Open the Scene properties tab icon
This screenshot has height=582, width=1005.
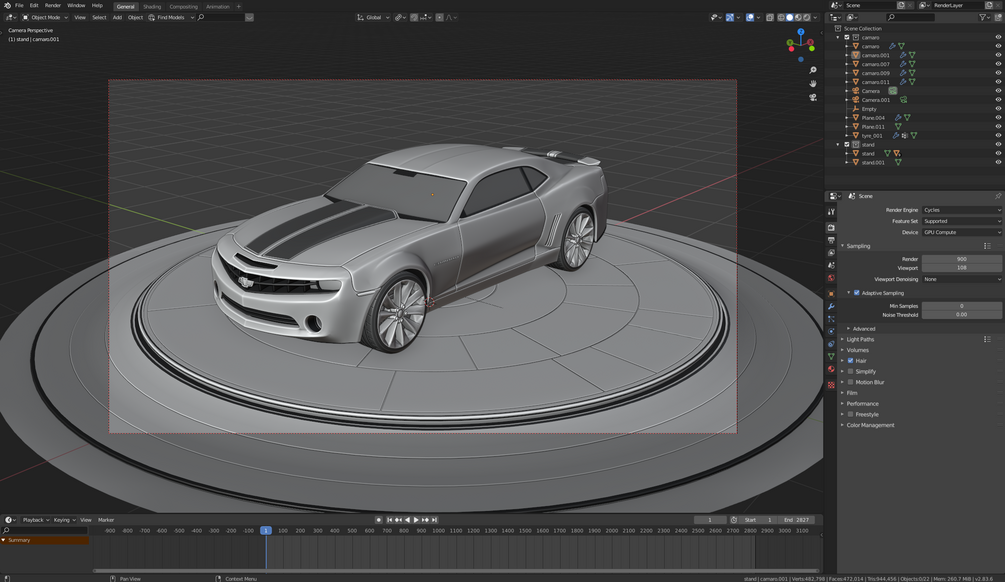(x=831, y=265)
